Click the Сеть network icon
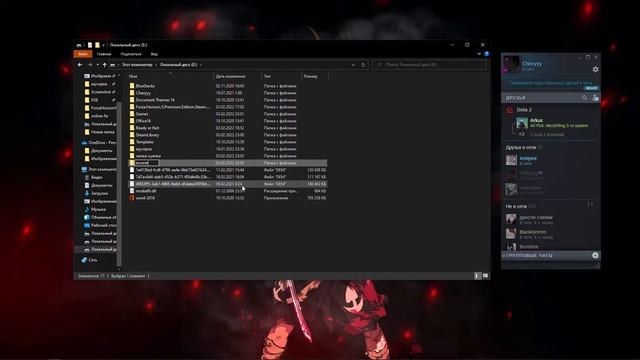 84,260
